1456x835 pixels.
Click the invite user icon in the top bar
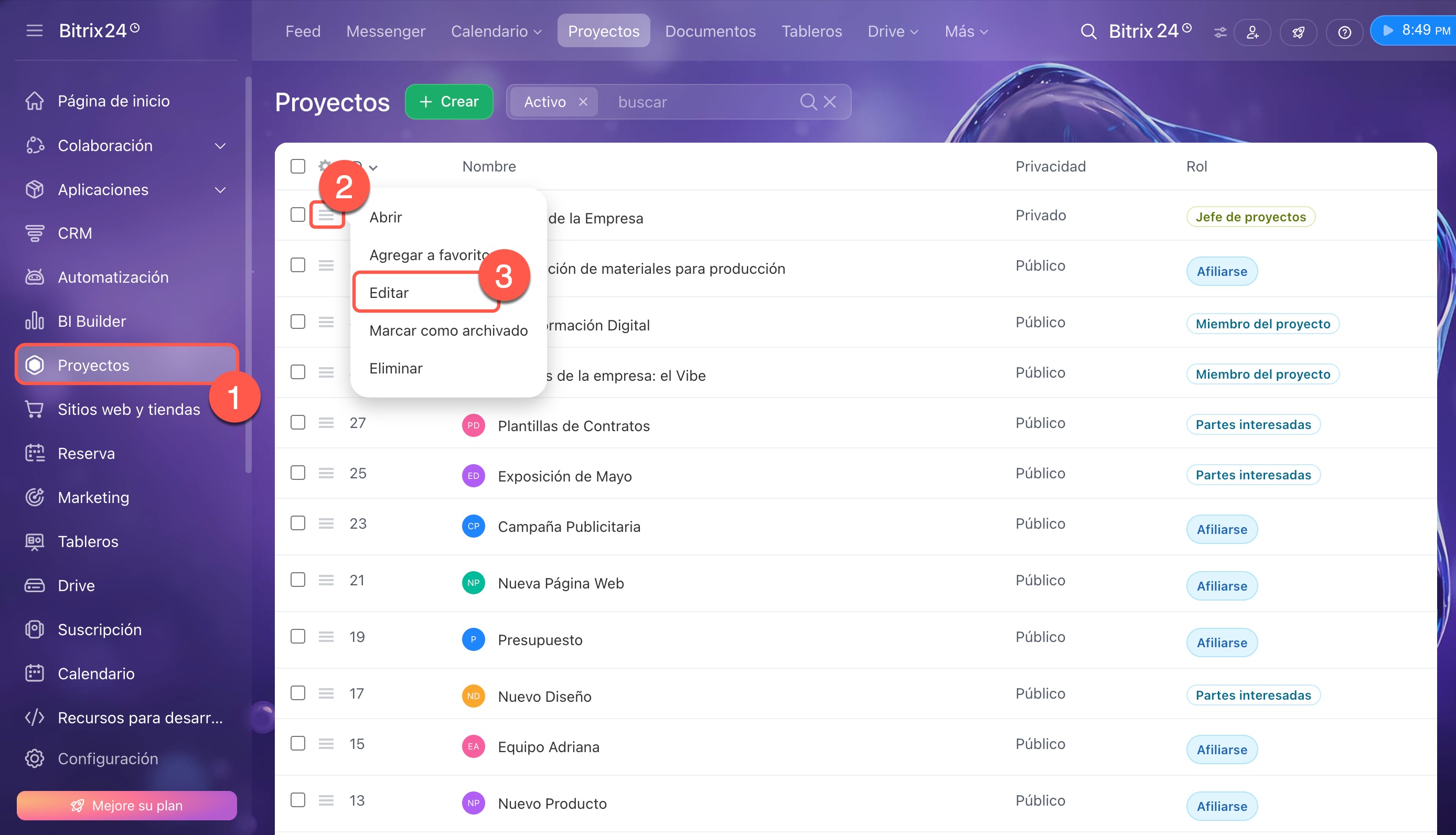coord(1252,32)
